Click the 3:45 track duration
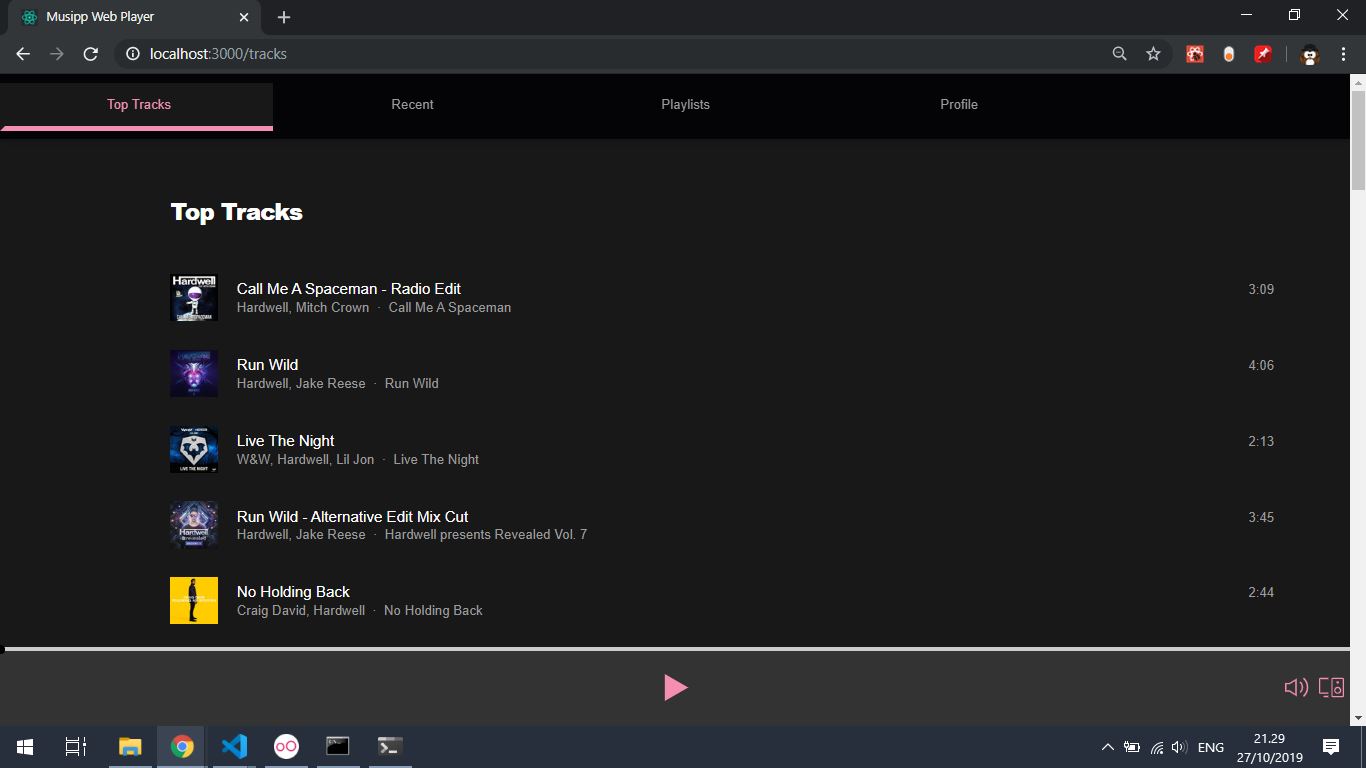1366x768 pixels. [x=1261, y=517]
